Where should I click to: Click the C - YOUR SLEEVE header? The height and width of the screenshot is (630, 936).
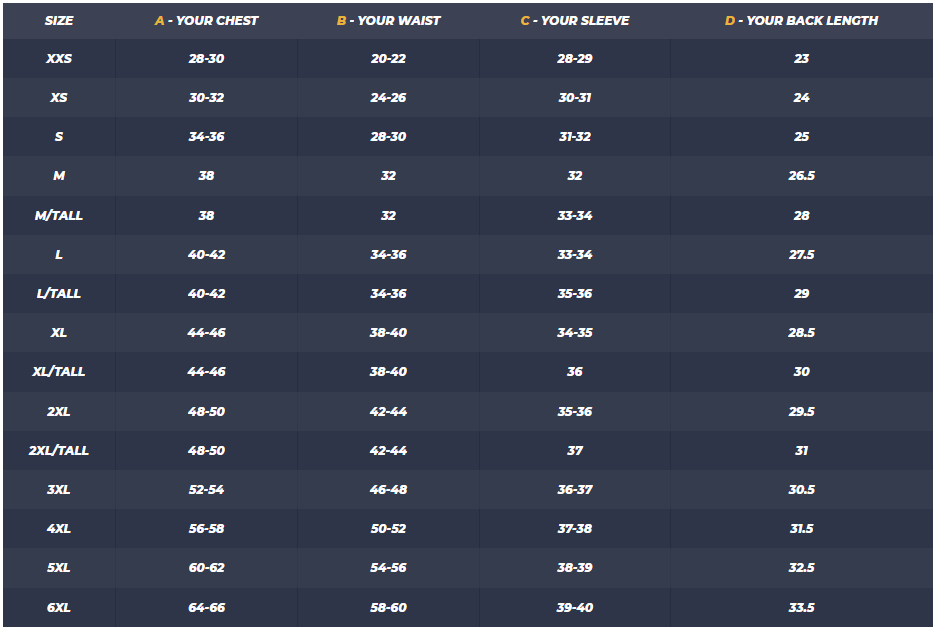[x=575, y=20]
